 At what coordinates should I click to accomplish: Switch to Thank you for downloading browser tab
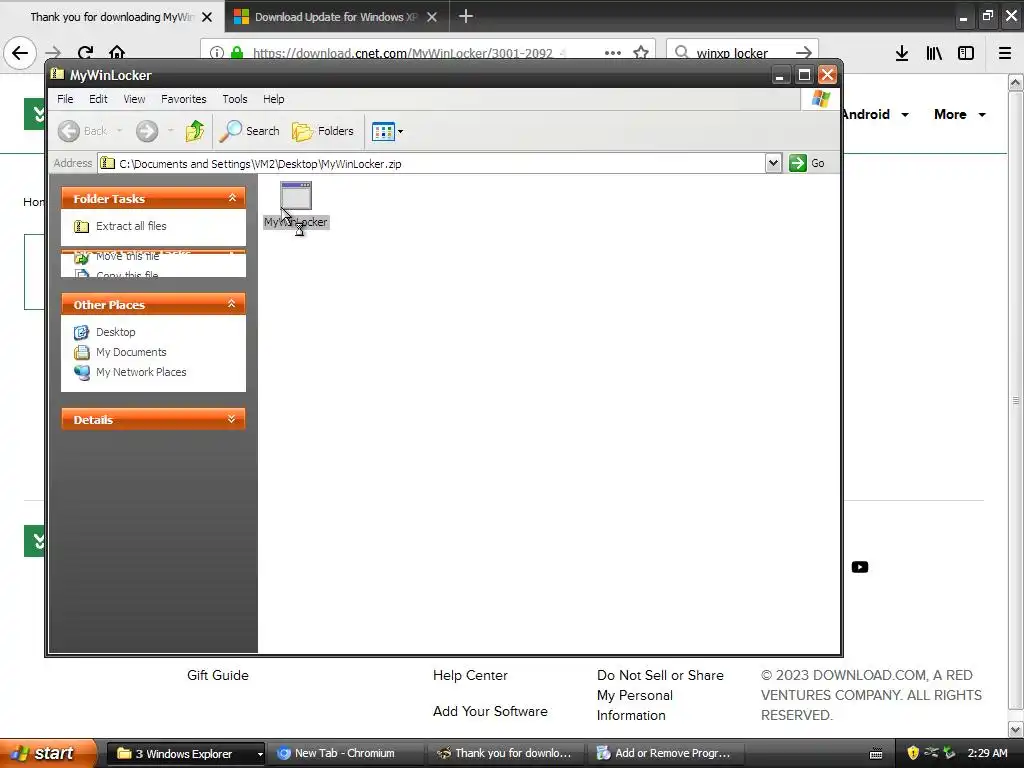112,17
